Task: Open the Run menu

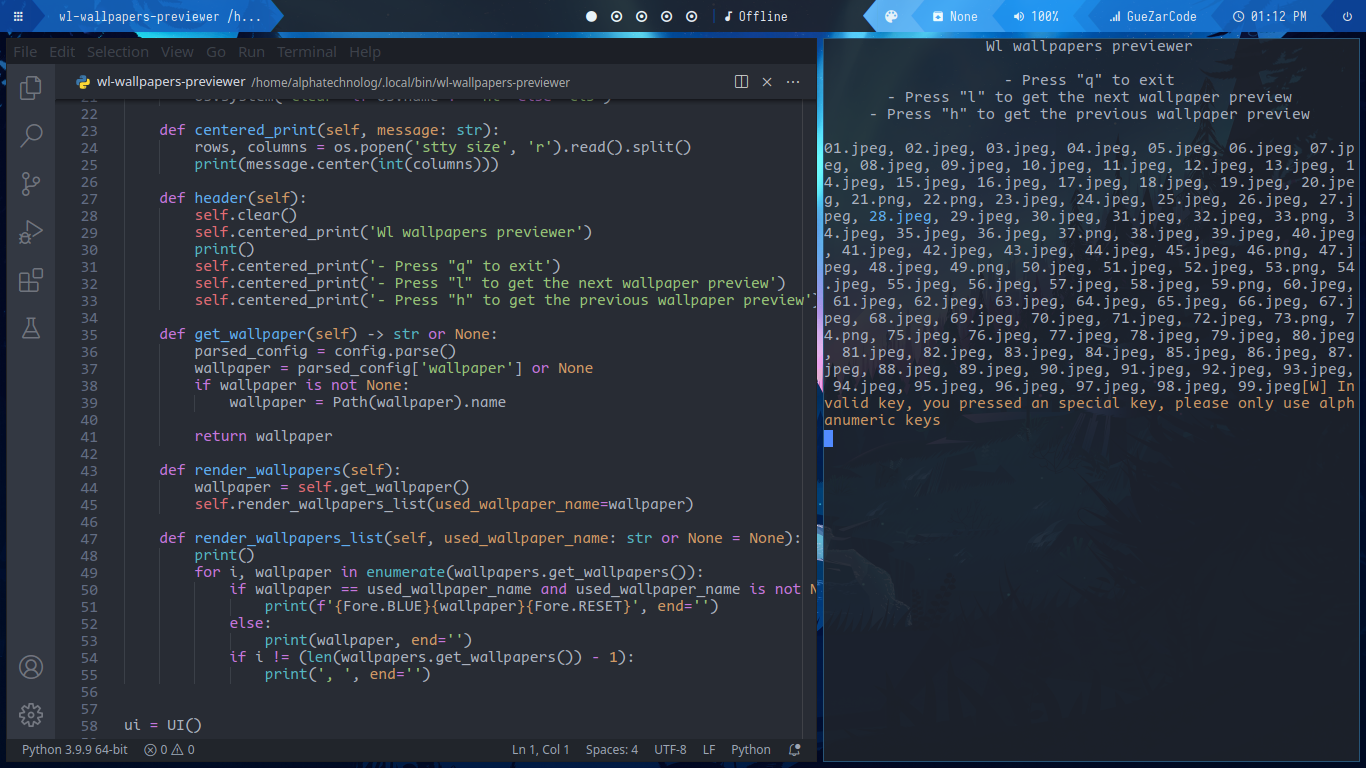Action: pos(252,52)
